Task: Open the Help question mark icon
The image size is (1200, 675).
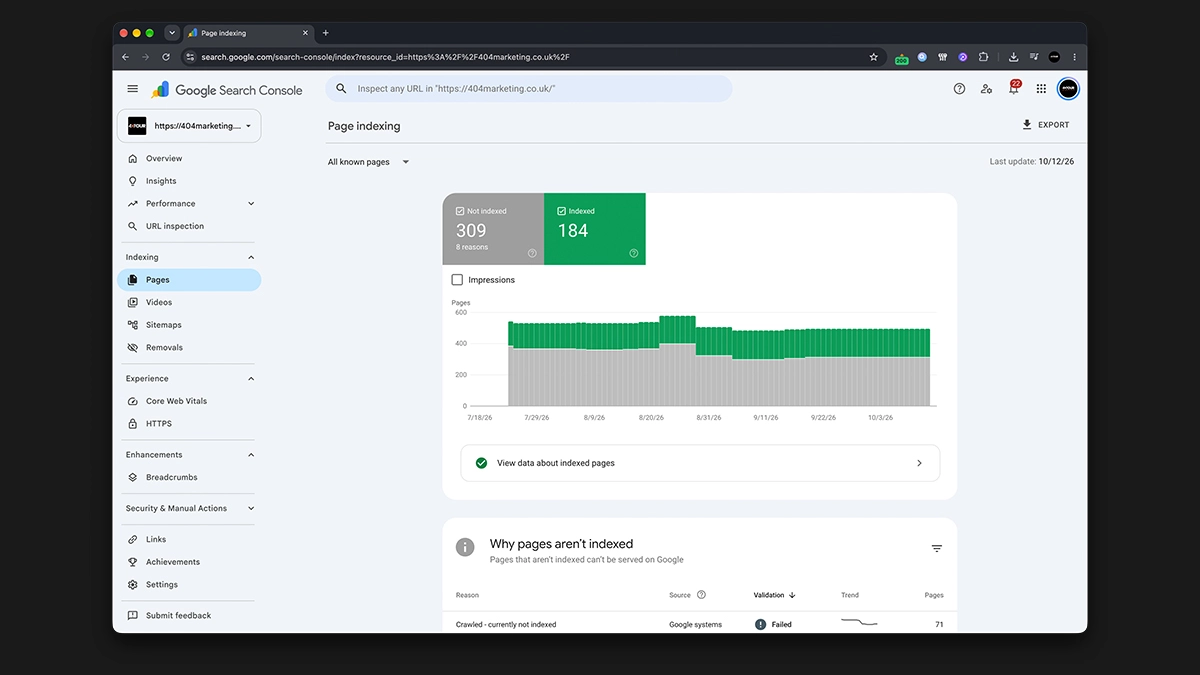Action: [x=960, y=89]
